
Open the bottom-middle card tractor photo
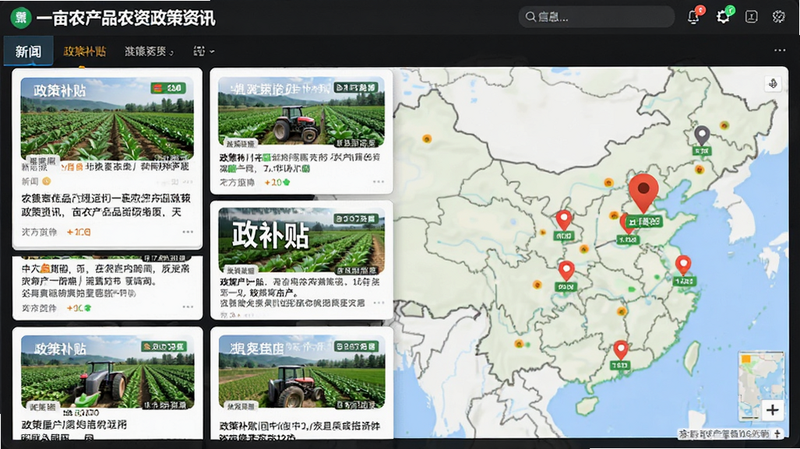[302, 372]
